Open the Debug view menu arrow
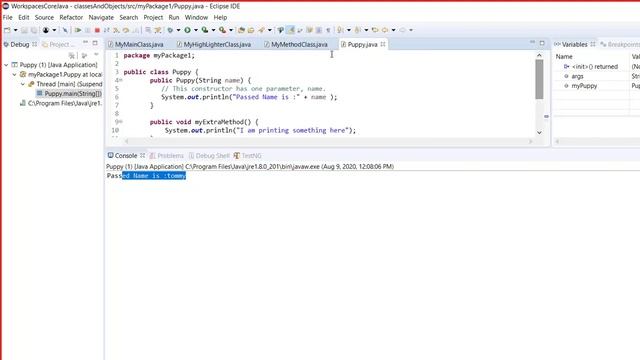 pyautogui.click(x=96, y=55)
